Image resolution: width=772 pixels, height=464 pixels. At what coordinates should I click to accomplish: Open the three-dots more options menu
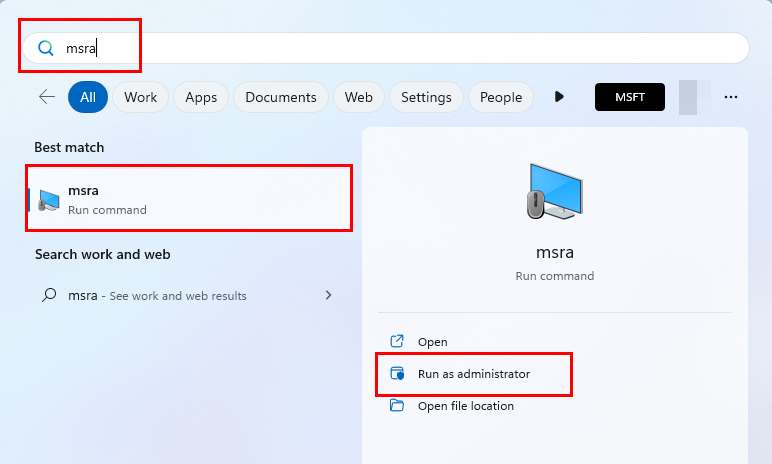coord(731,97)
